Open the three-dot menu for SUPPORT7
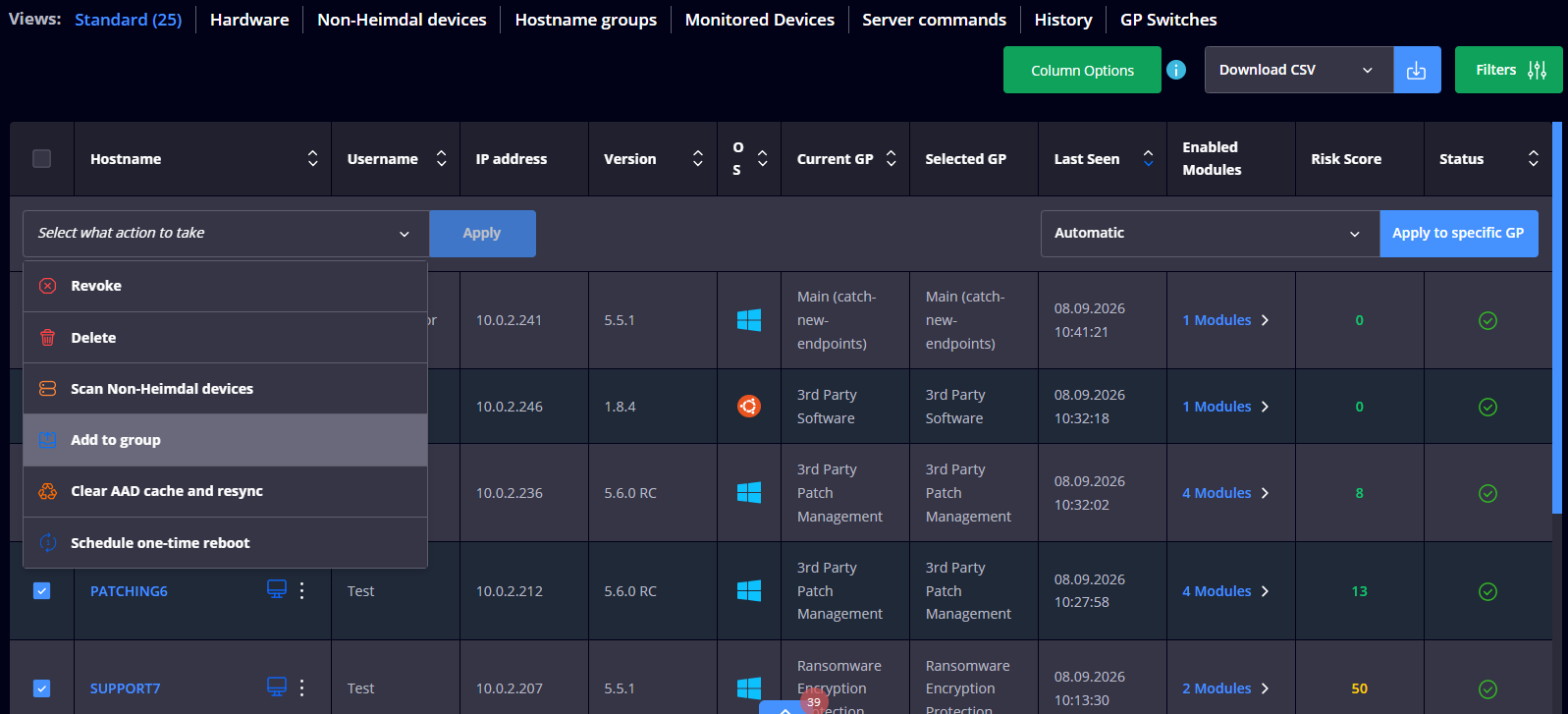The height and width of the screenshot is (714, 1568). tap(301, 687)
